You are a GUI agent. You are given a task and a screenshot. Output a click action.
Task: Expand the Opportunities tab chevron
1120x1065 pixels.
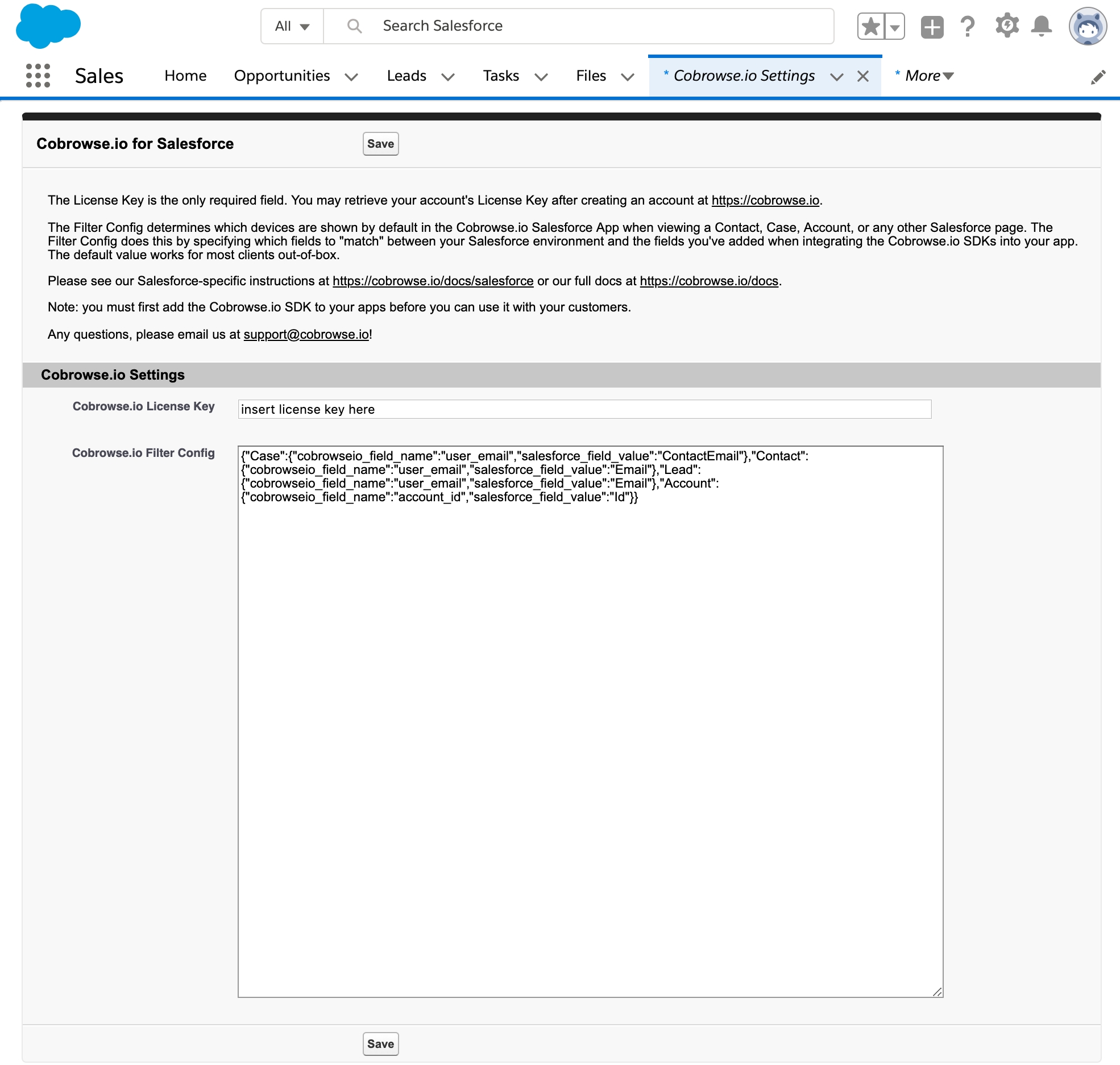[351, 77]
